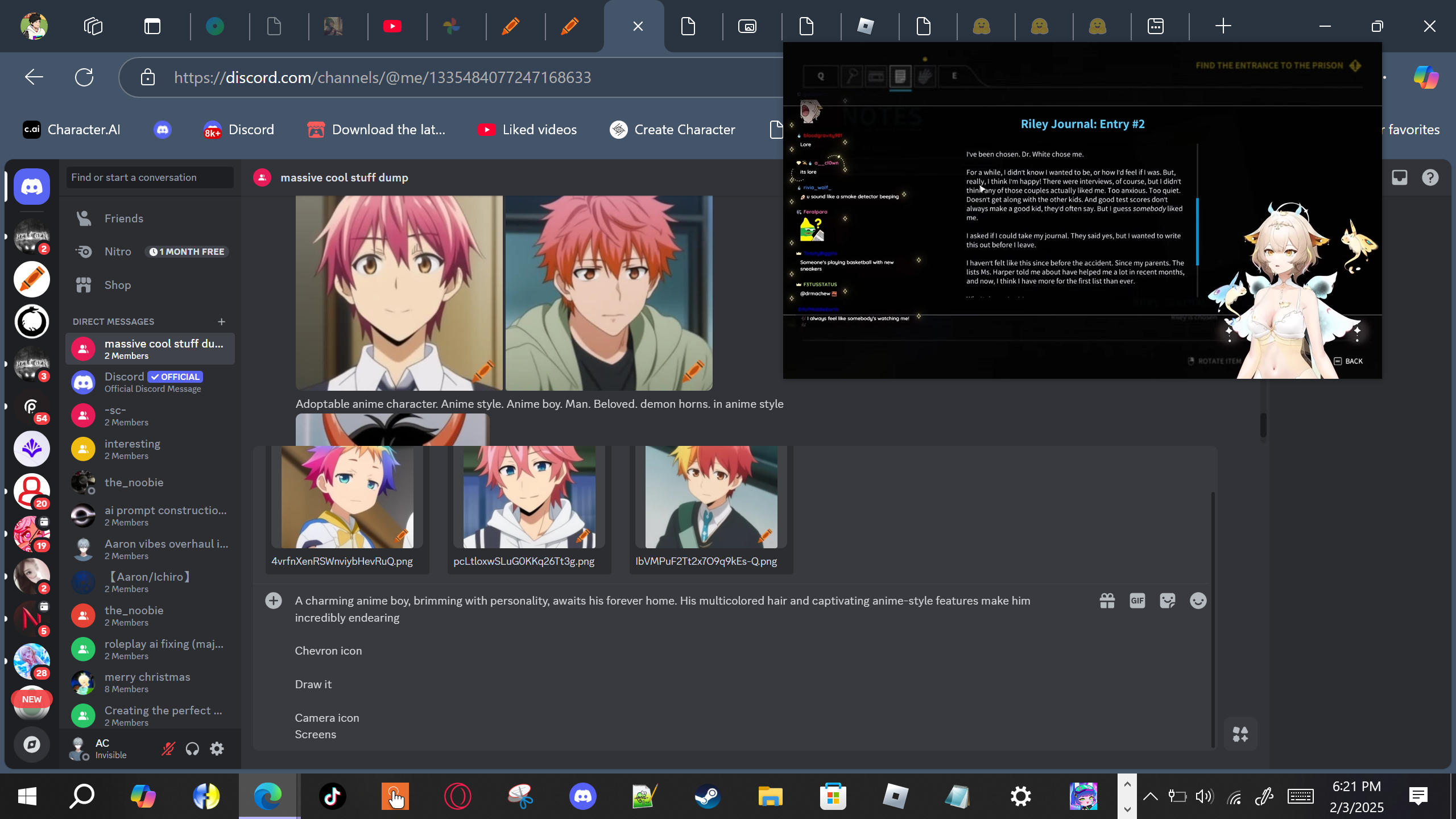Show hidden system tray icons
1456x819 pixels.
coord(1150,796)
